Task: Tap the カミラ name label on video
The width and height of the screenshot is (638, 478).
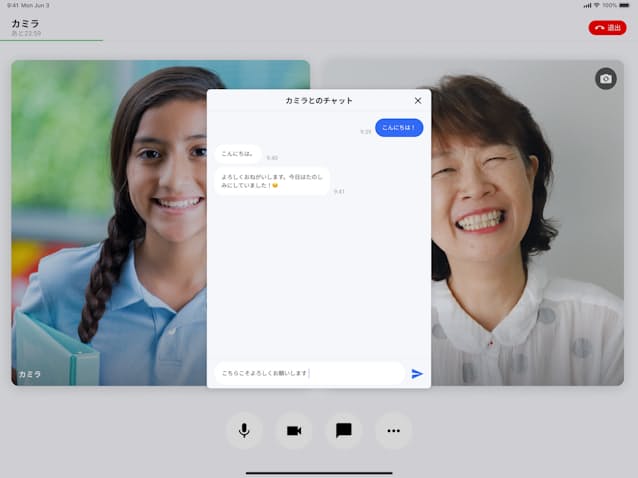Action: (30, 374)
